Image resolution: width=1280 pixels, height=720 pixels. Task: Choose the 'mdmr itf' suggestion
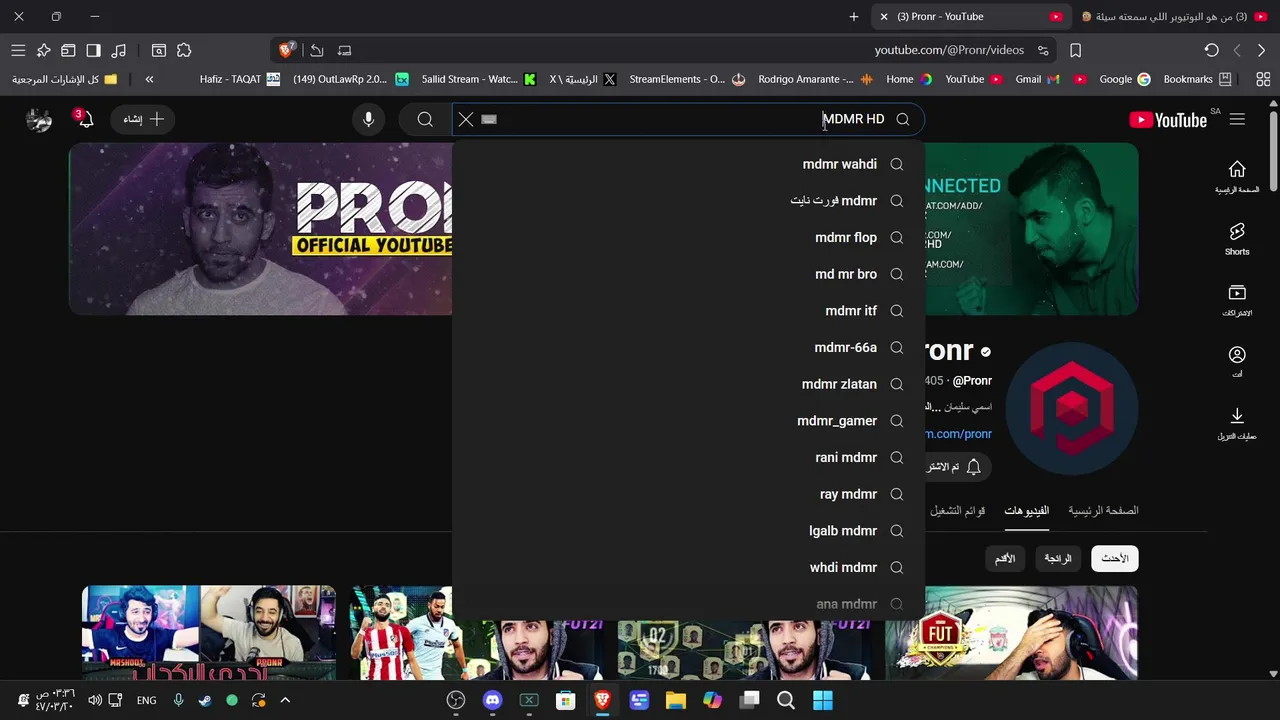click(688, 311)
